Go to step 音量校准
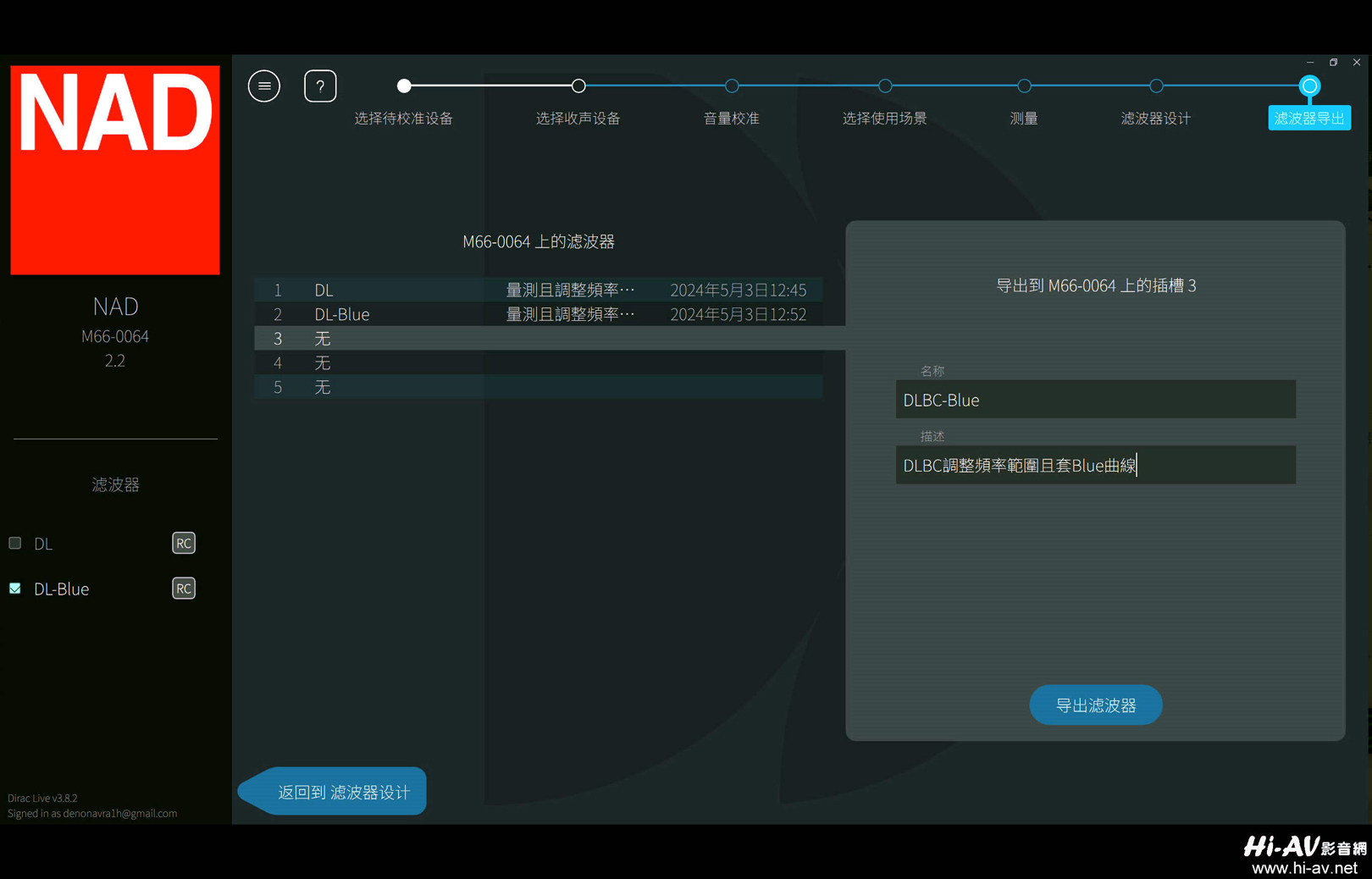1372x879 pixels. point(732,119)
